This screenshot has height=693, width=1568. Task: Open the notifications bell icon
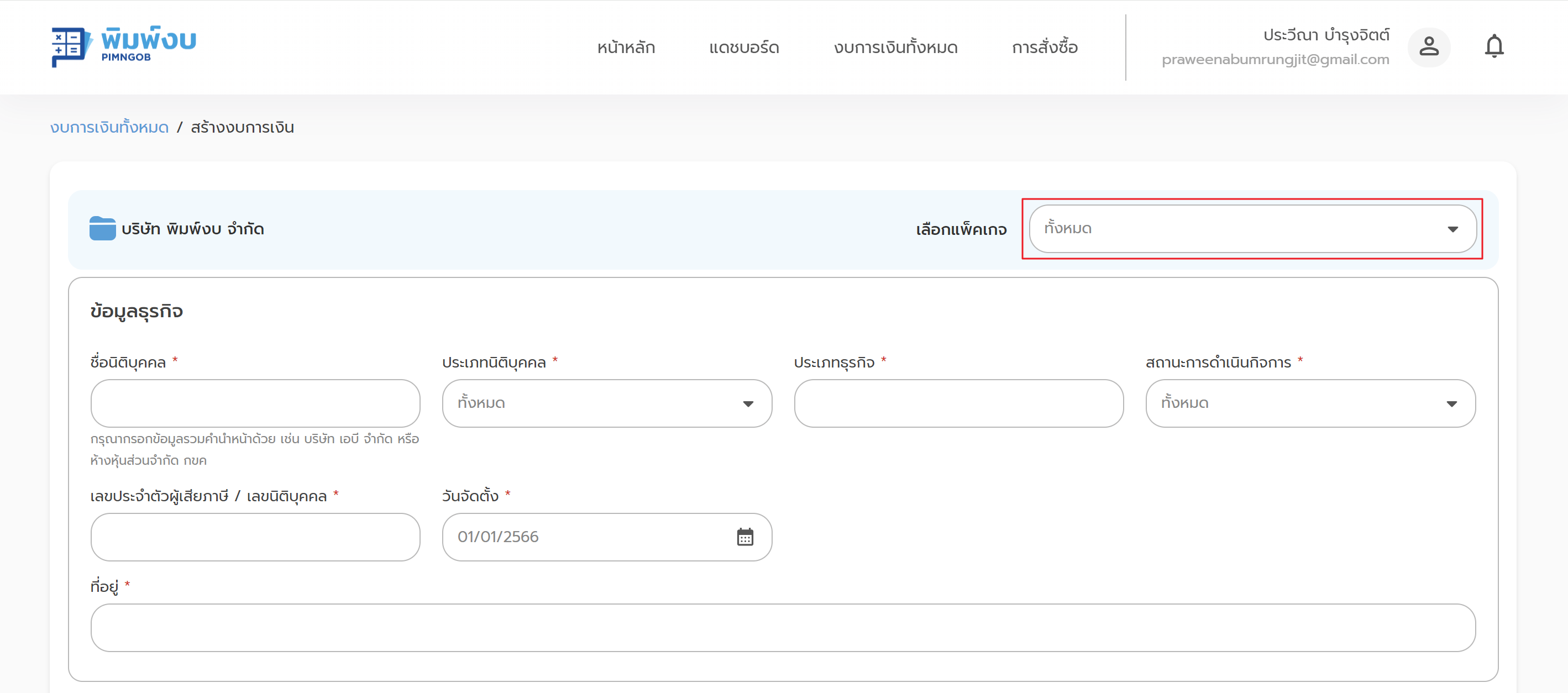[x=1493, y=47]
